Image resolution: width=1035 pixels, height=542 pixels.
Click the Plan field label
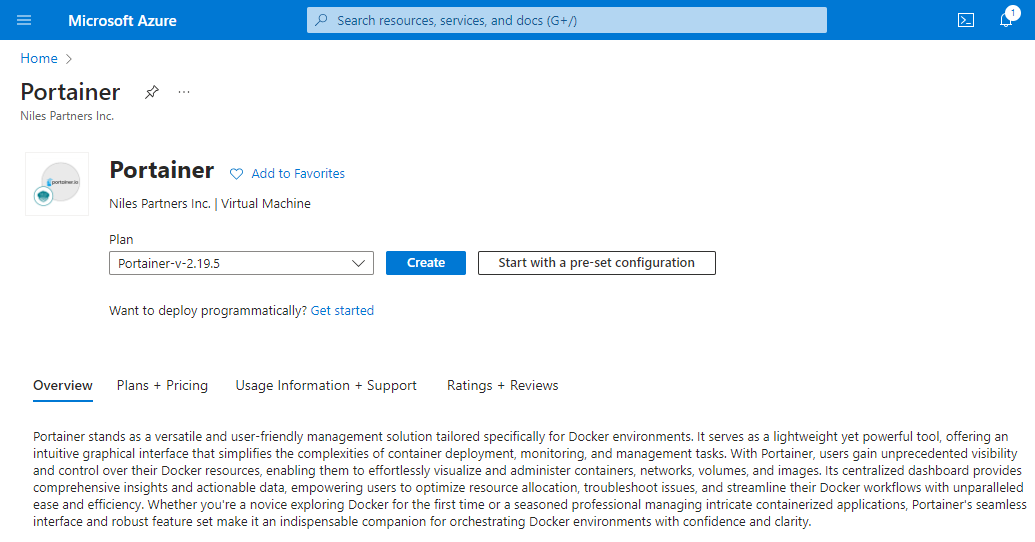[121, 239]
